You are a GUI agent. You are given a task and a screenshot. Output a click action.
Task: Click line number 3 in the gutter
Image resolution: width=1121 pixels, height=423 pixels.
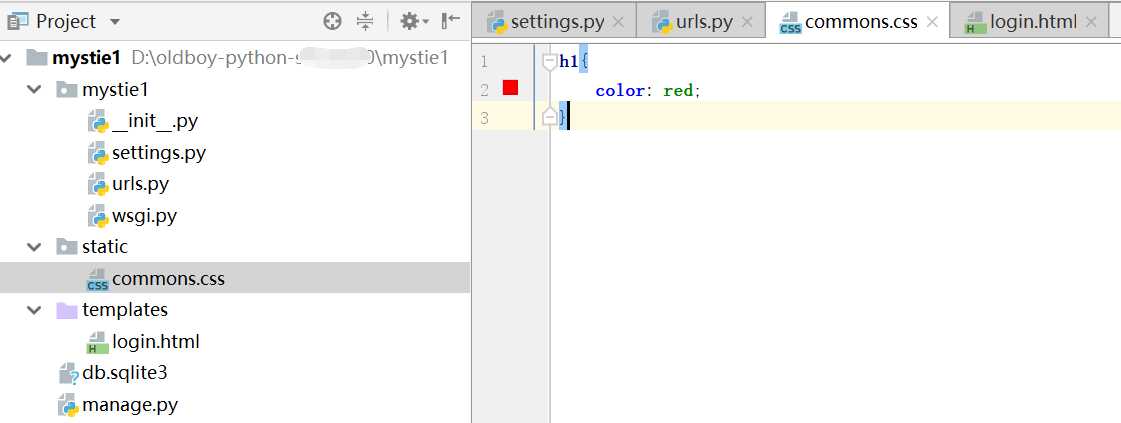point(484,118)
